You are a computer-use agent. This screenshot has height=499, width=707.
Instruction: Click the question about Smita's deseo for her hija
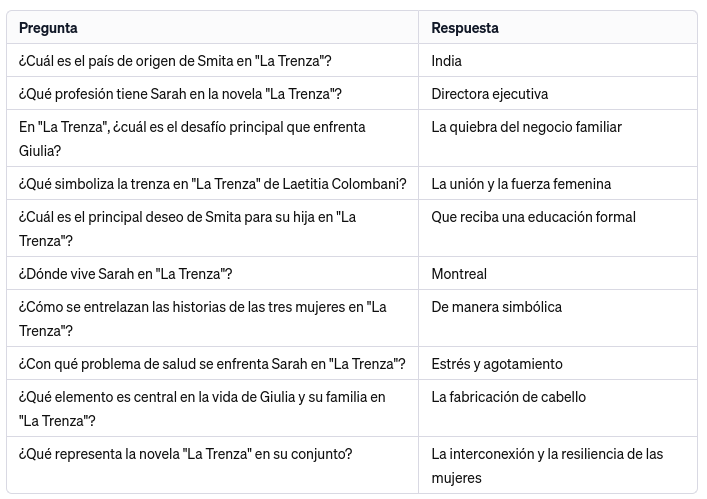coord(187,228)
